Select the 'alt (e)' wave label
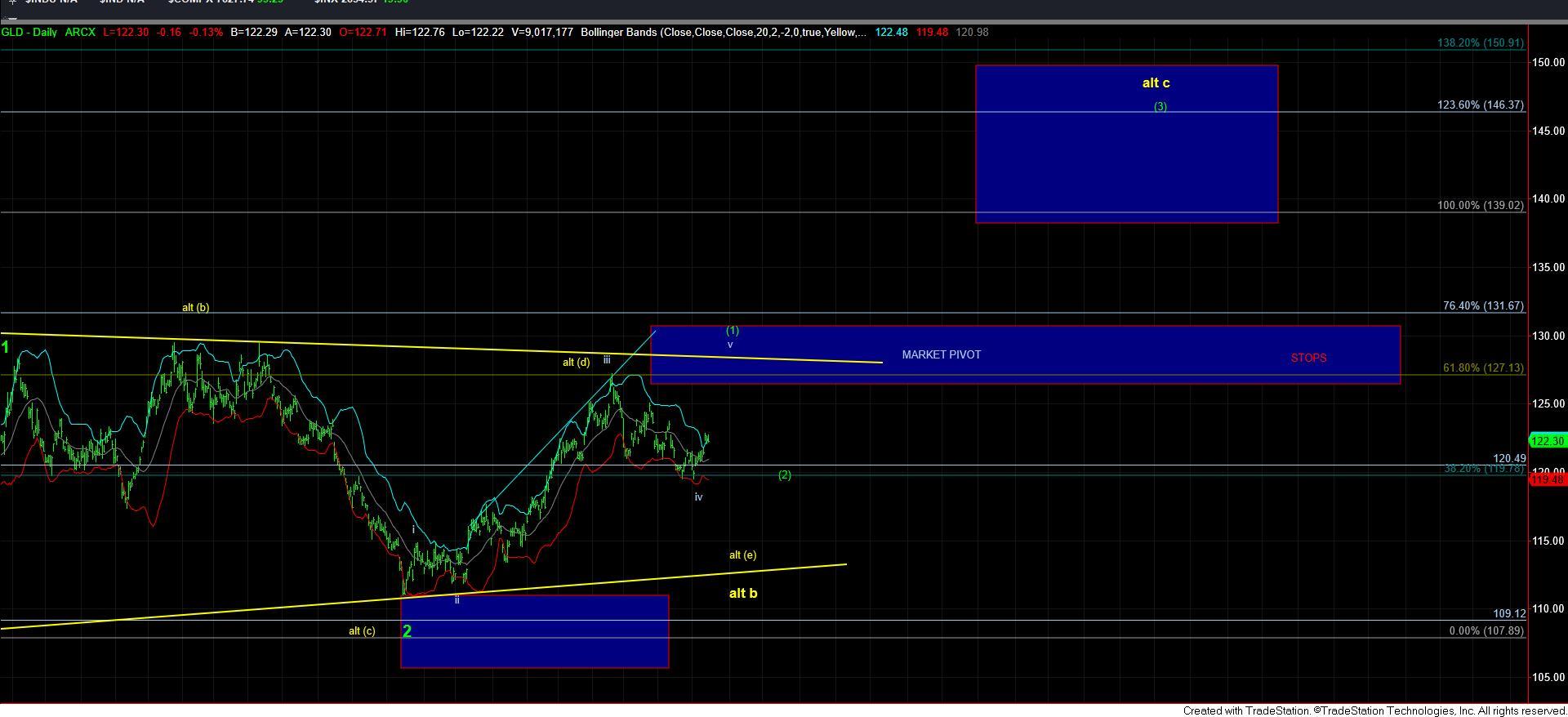1568x717 pixels. (x=742, y=554)
